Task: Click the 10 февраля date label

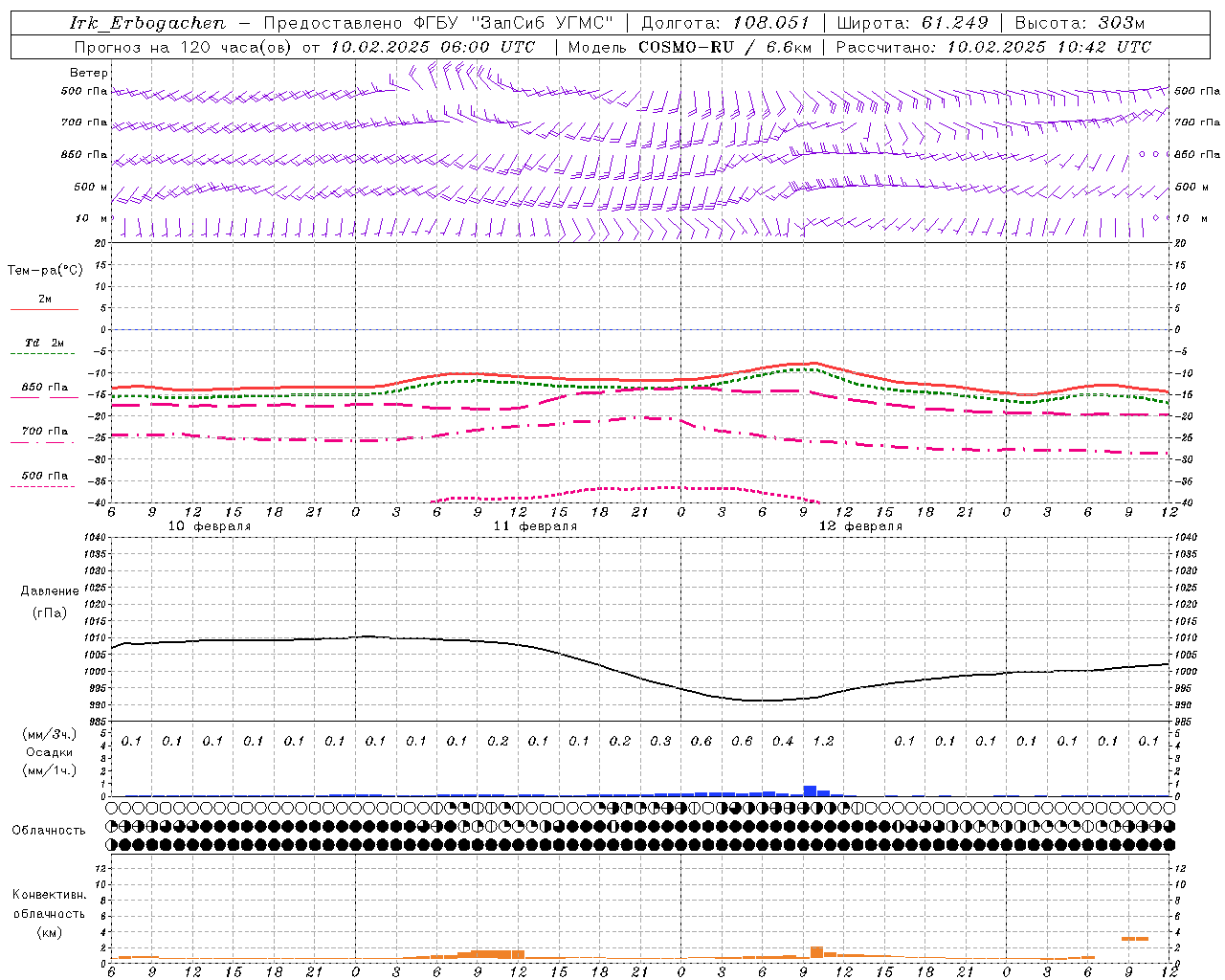Action: pyautogui.click(x=210, y=526)
